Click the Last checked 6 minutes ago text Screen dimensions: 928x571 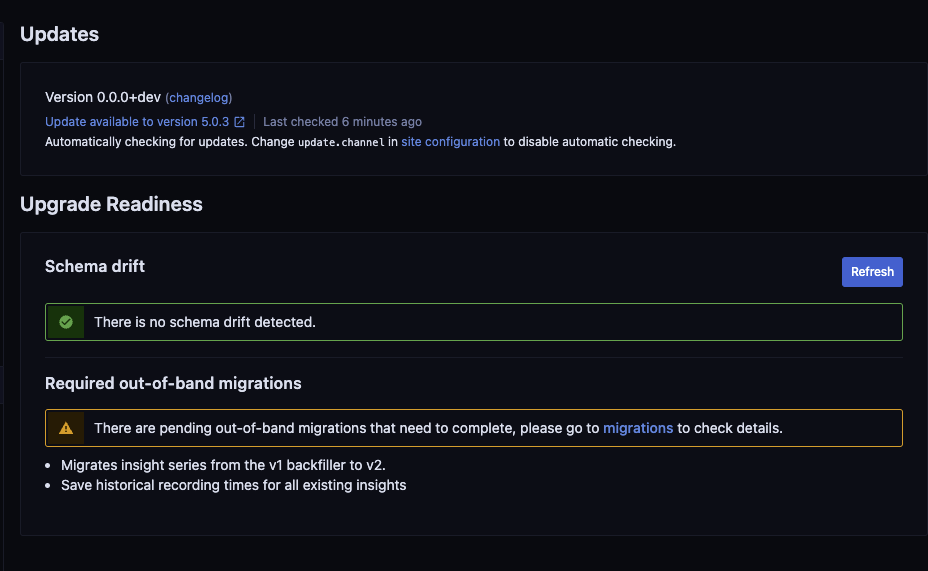point(342,122)
